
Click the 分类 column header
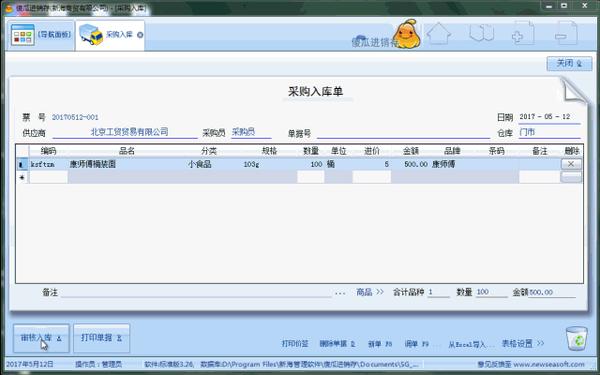[x=209, y=151]
